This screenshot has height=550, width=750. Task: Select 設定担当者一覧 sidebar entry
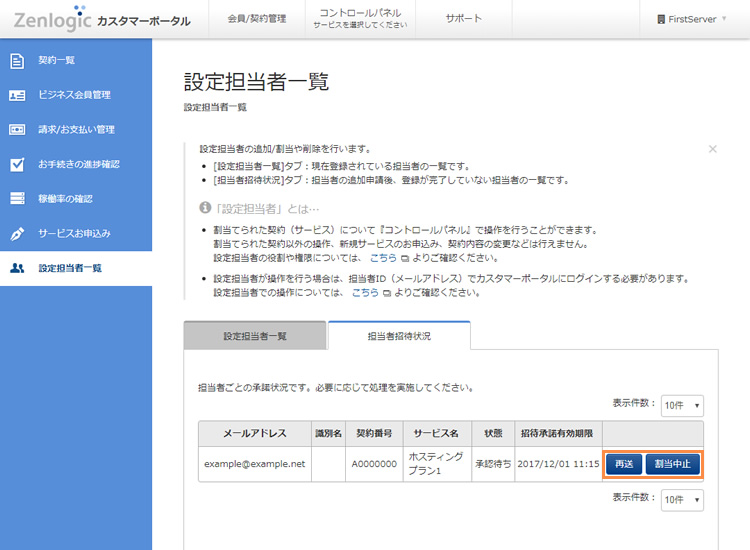[76, 268]
